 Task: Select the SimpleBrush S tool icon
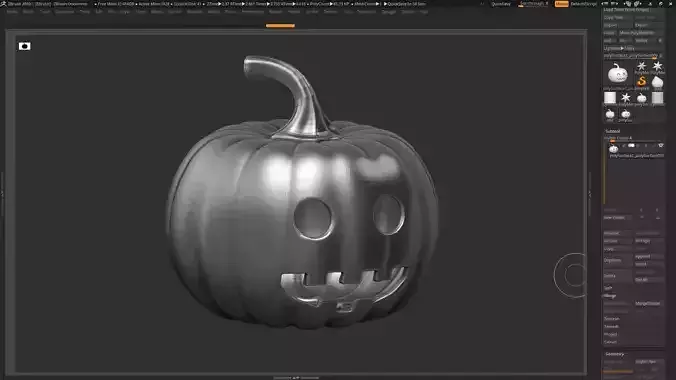642,82
